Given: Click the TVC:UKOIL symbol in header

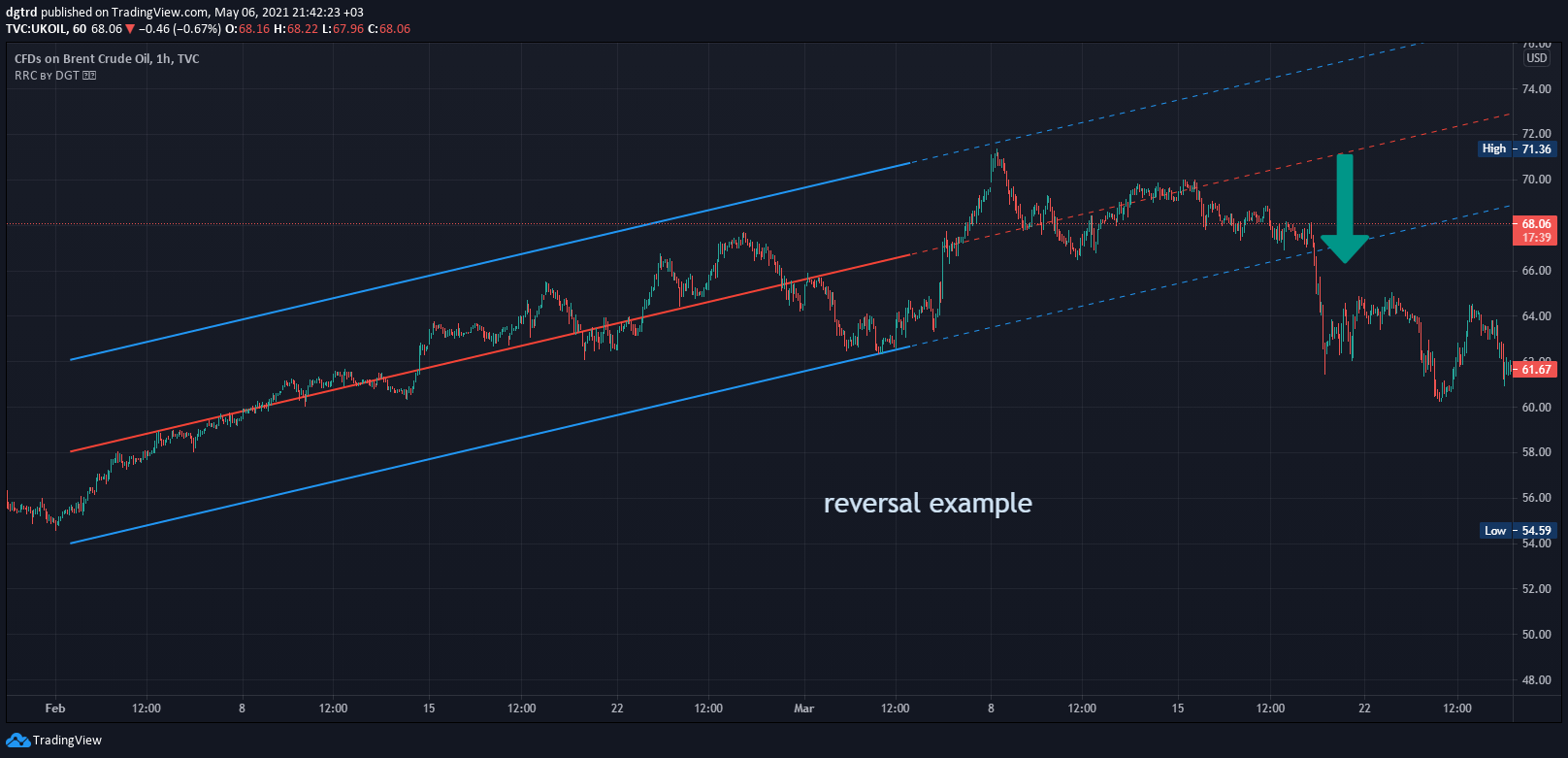Looking at the screenshot, I should tap(37, 29).
